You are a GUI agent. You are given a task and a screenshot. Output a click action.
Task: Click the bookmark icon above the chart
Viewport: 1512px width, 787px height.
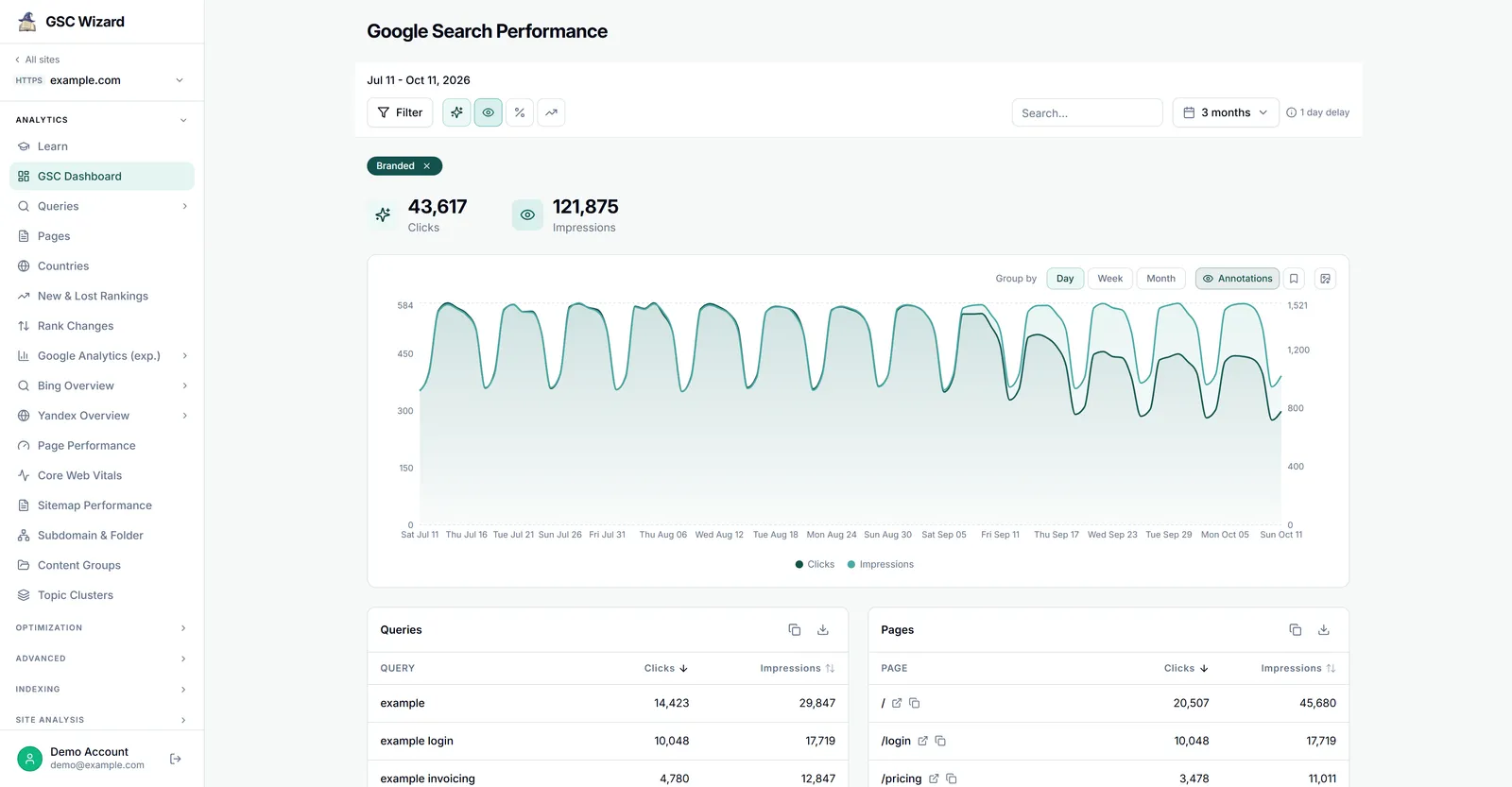(1294, 279)
